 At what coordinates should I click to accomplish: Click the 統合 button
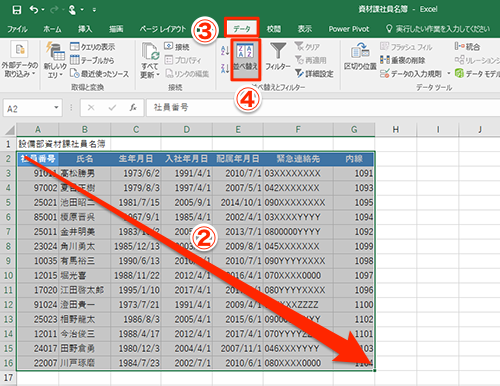(467, 47)
